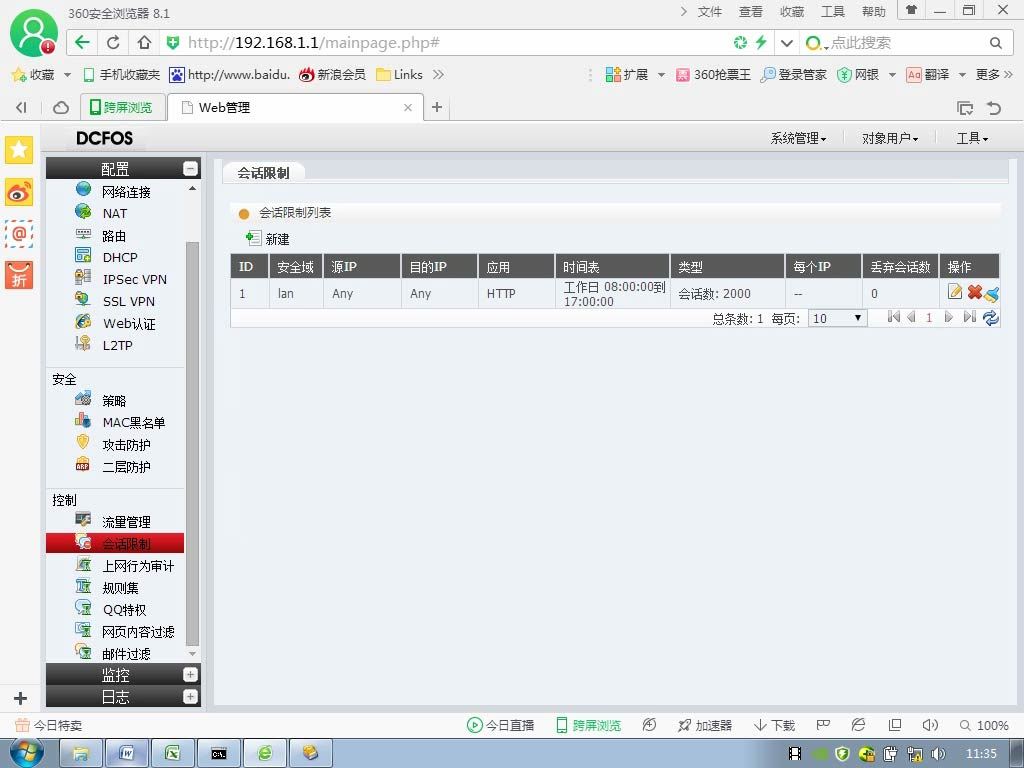Open browser 查看 menu

[751, 11]
